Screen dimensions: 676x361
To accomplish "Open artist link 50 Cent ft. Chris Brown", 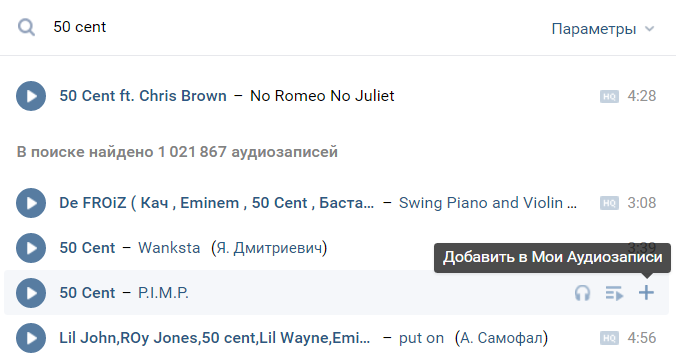I will pyautogui.click(x=143, y=96).
